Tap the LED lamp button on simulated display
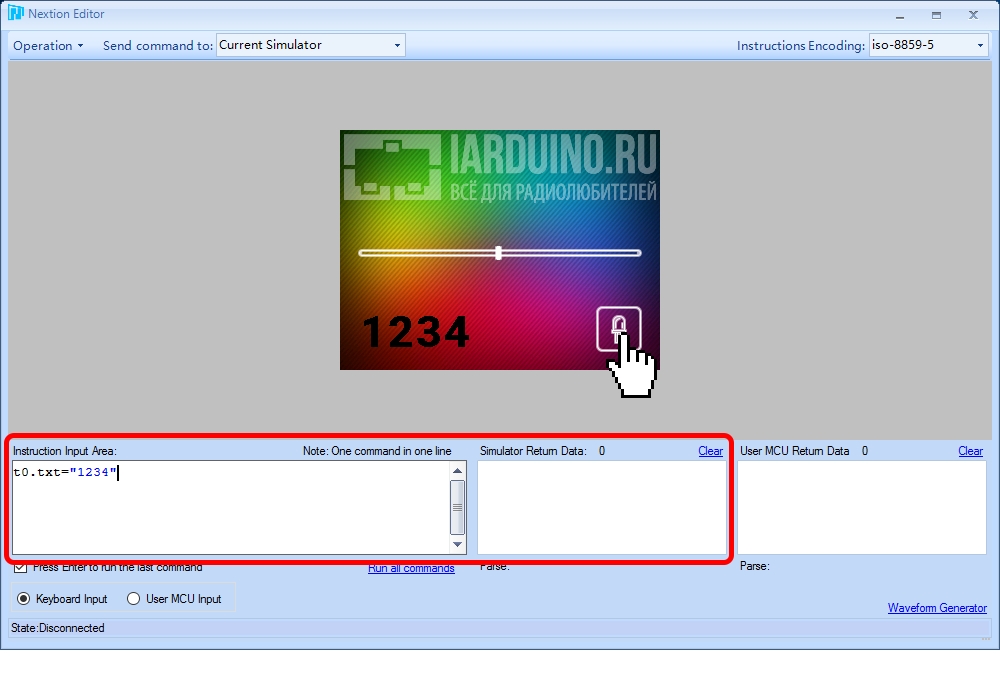This screenshot has height=685, width=1000. point(619,329)
